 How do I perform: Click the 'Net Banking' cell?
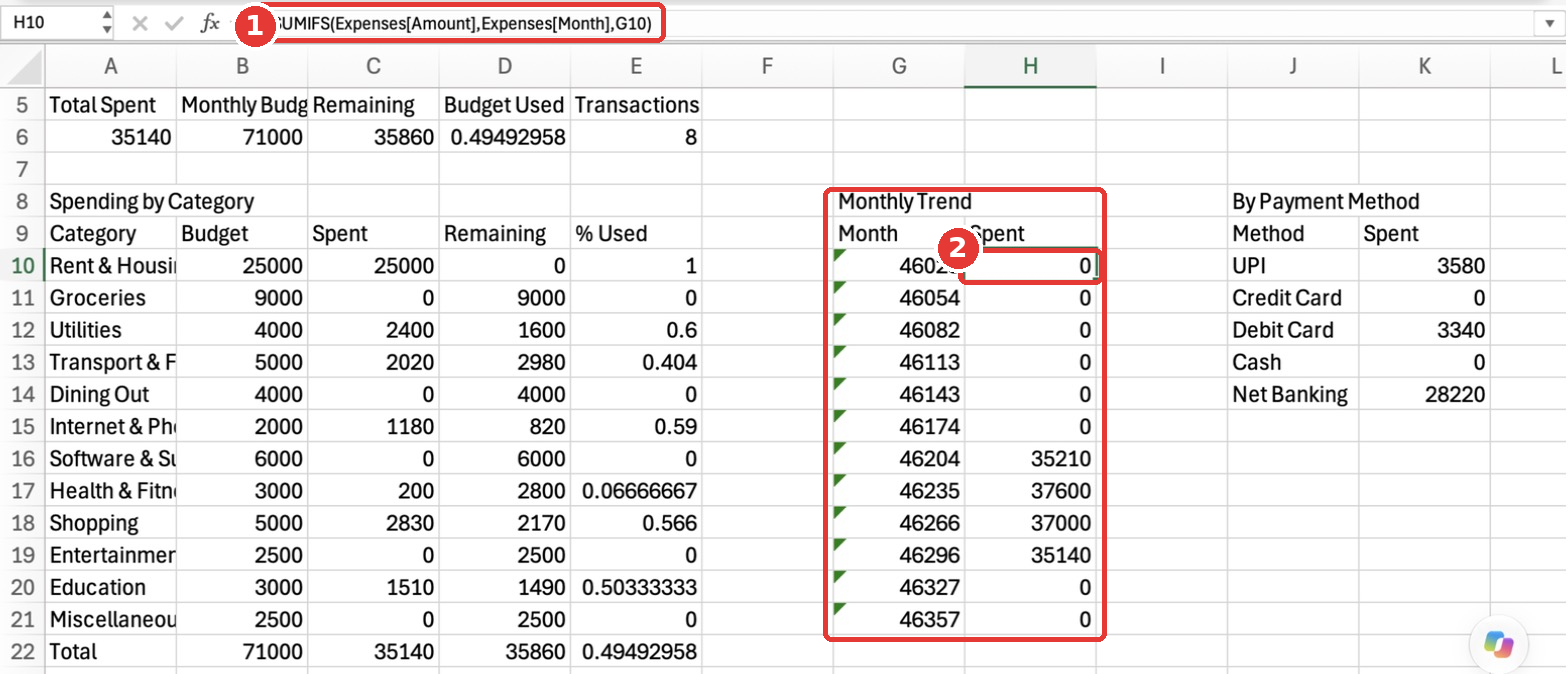pos(1293,394)
